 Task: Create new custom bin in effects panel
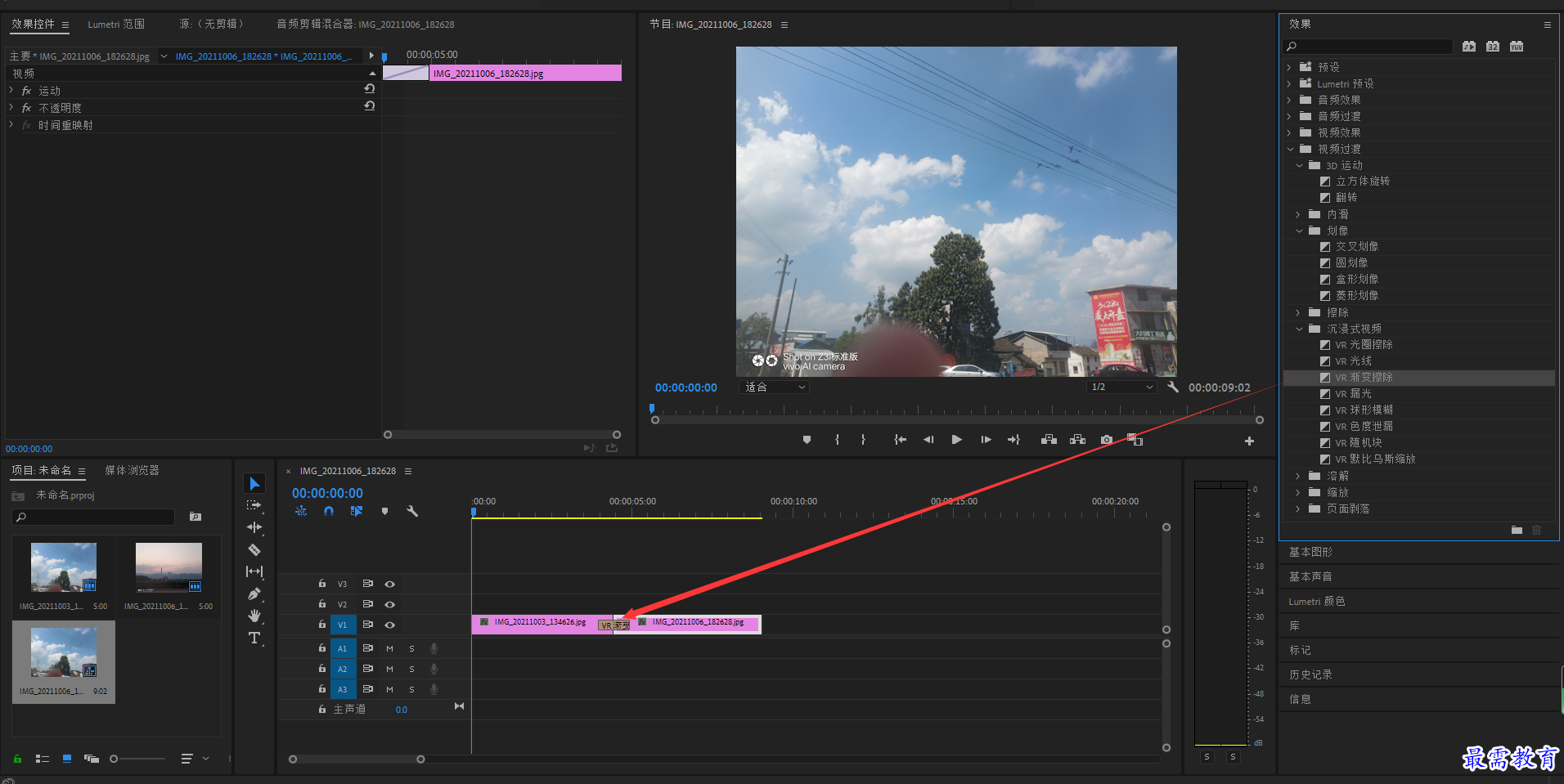click(1517, 530)
